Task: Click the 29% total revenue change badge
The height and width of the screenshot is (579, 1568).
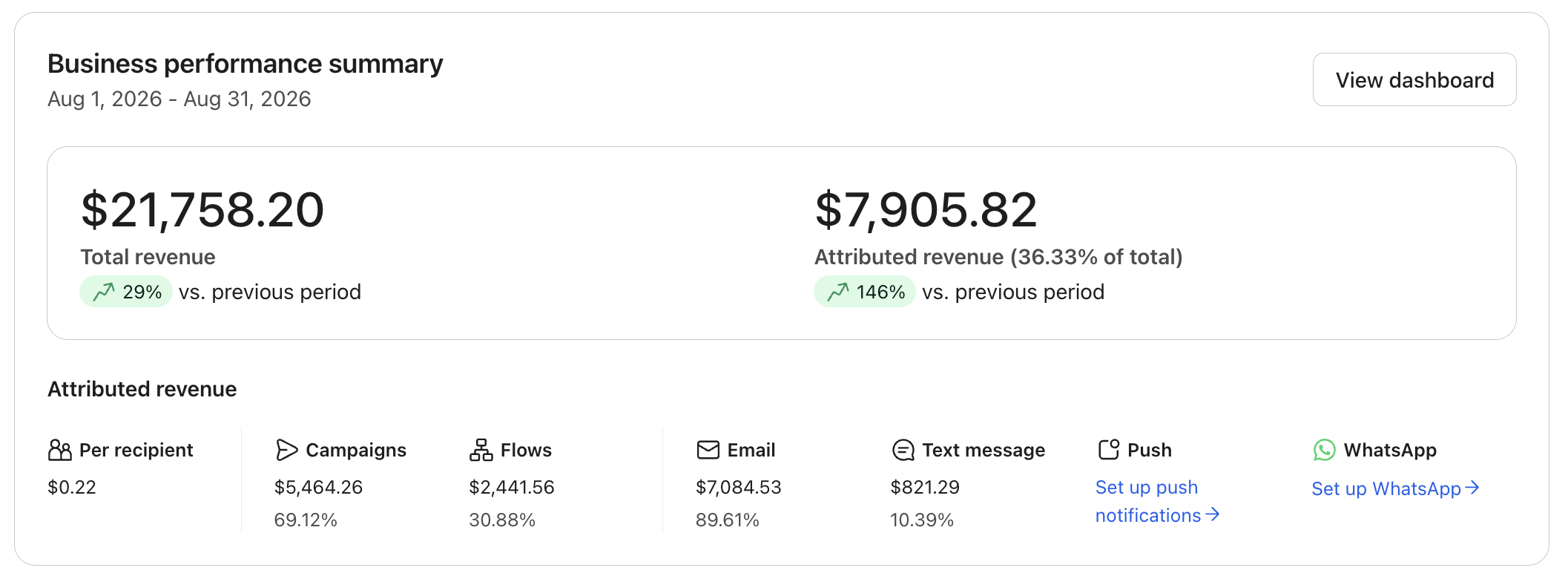Action: click(126, 292)
